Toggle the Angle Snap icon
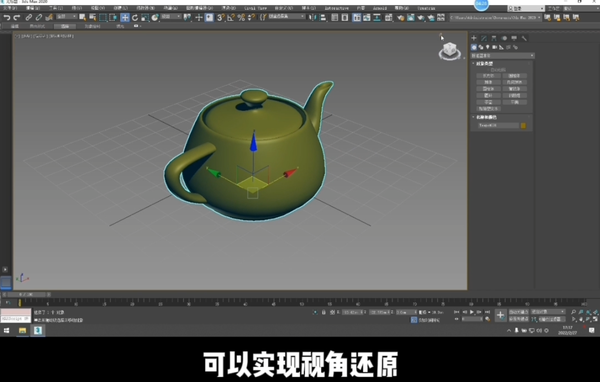600x382 pixels. click(x=231, y=17)
